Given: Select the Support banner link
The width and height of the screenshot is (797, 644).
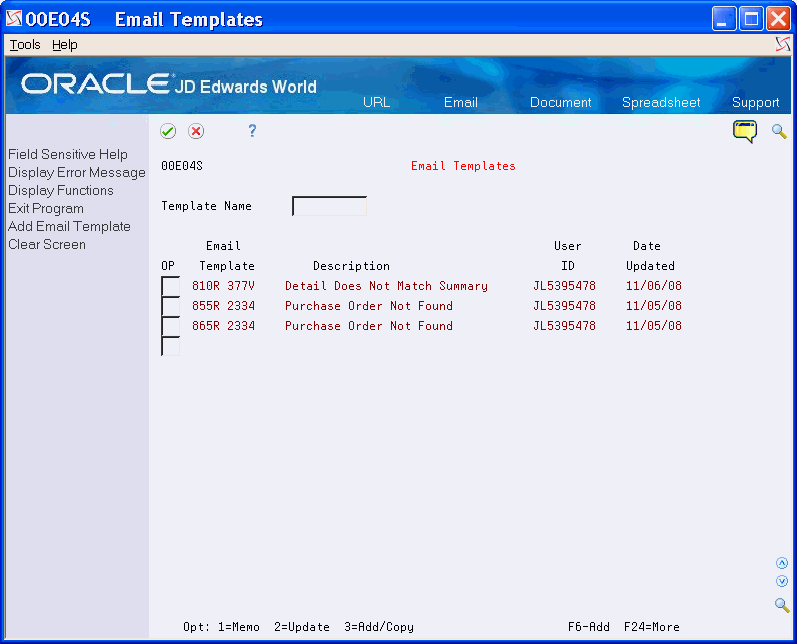Looking at the screenshot, I should 755,102.
